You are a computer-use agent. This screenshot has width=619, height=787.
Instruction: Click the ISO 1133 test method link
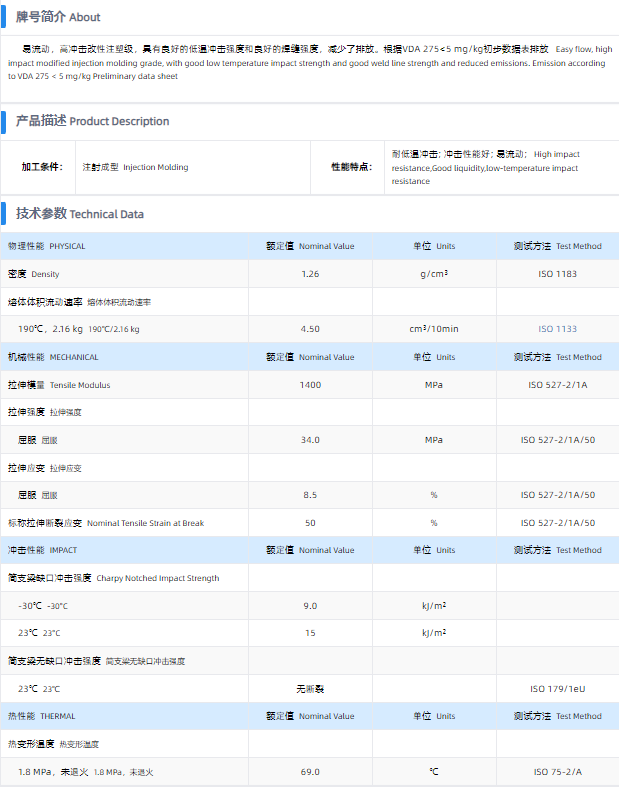[x=557, y=329]
